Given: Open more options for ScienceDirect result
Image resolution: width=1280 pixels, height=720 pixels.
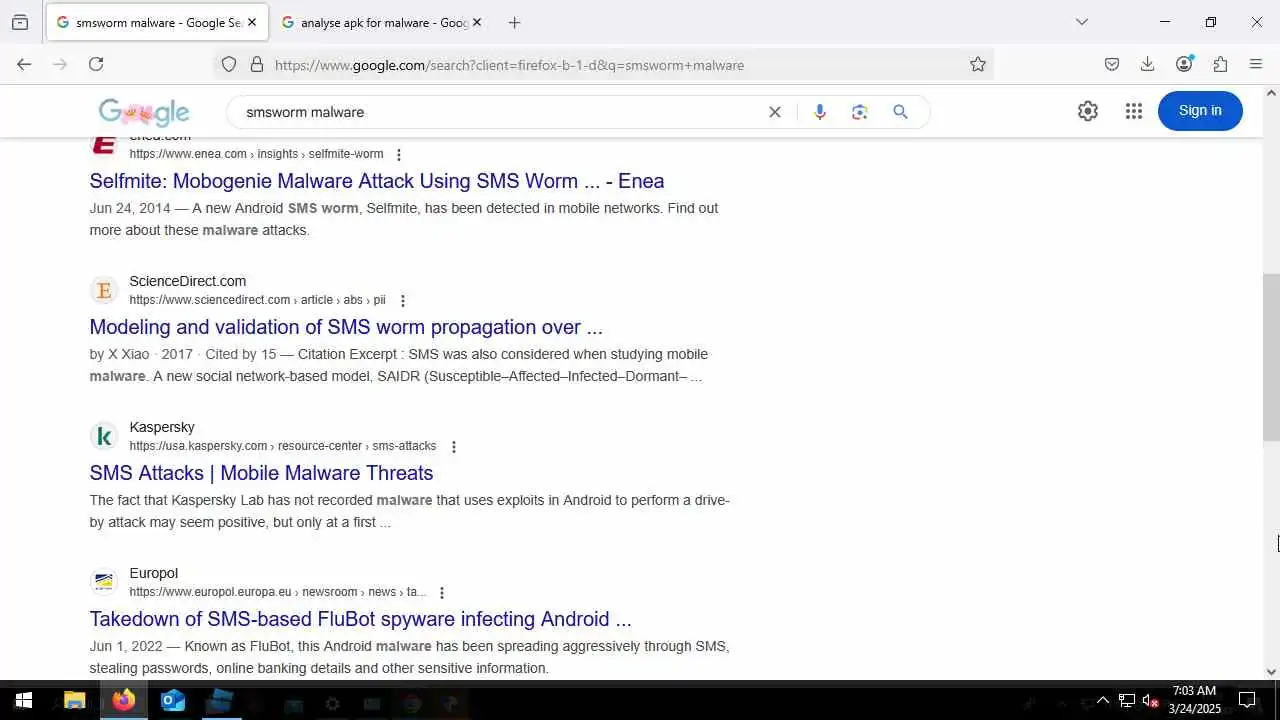Looking at the screenshot, I should pos(403,301).
